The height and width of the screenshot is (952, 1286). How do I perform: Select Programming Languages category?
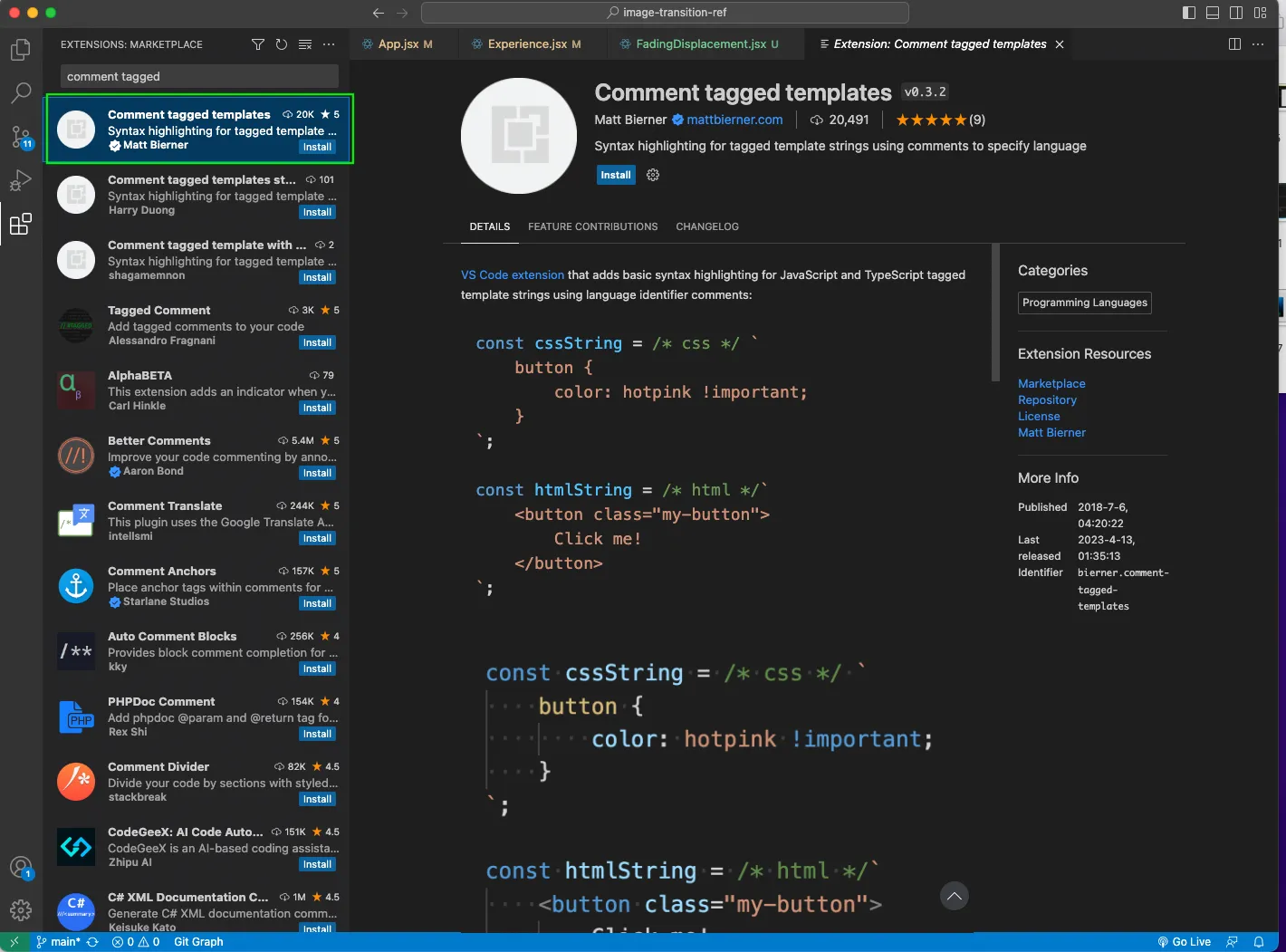(1085, 303)
